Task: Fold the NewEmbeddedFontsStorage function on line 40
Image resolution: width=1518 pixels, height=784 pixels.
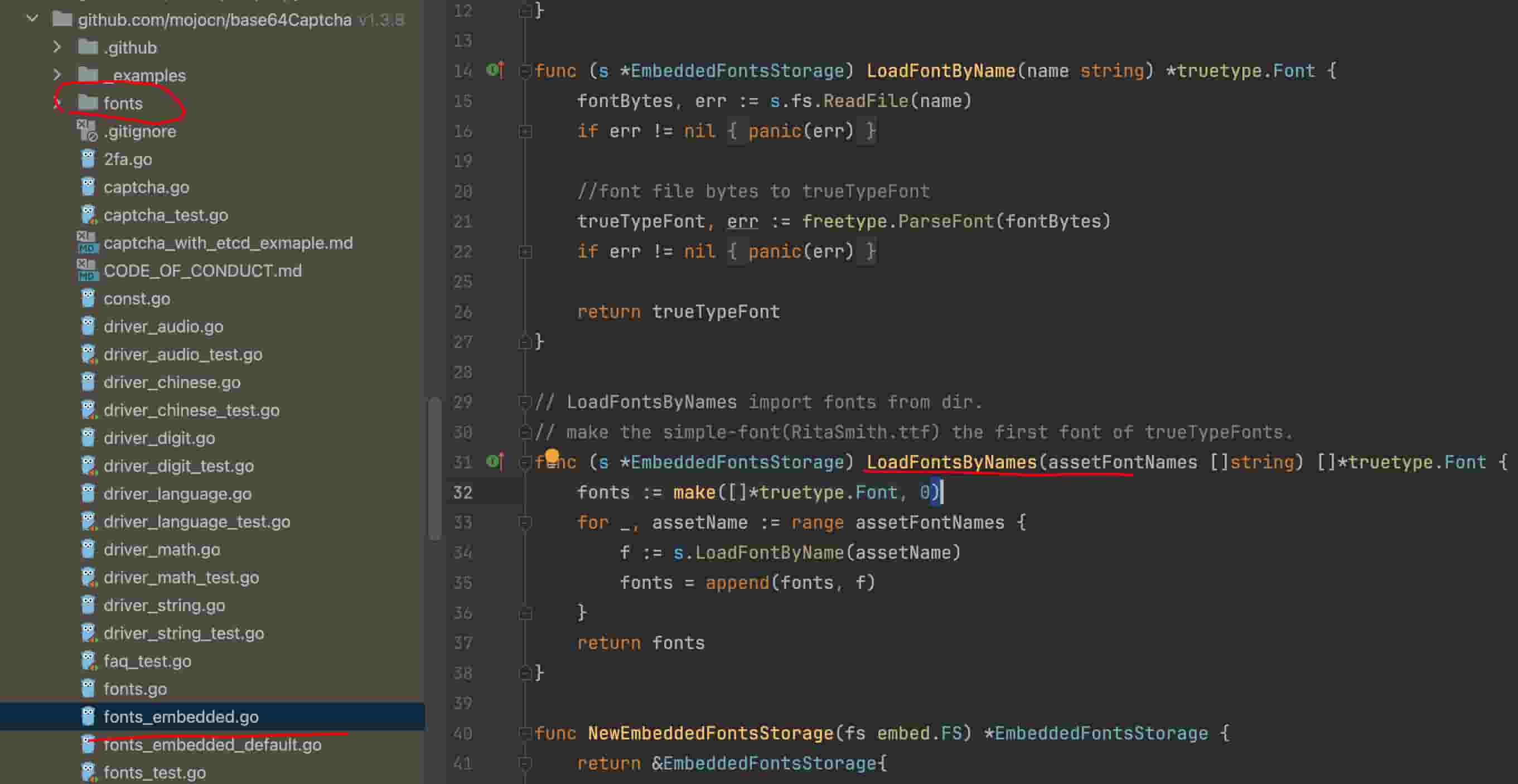Action: 524,733
